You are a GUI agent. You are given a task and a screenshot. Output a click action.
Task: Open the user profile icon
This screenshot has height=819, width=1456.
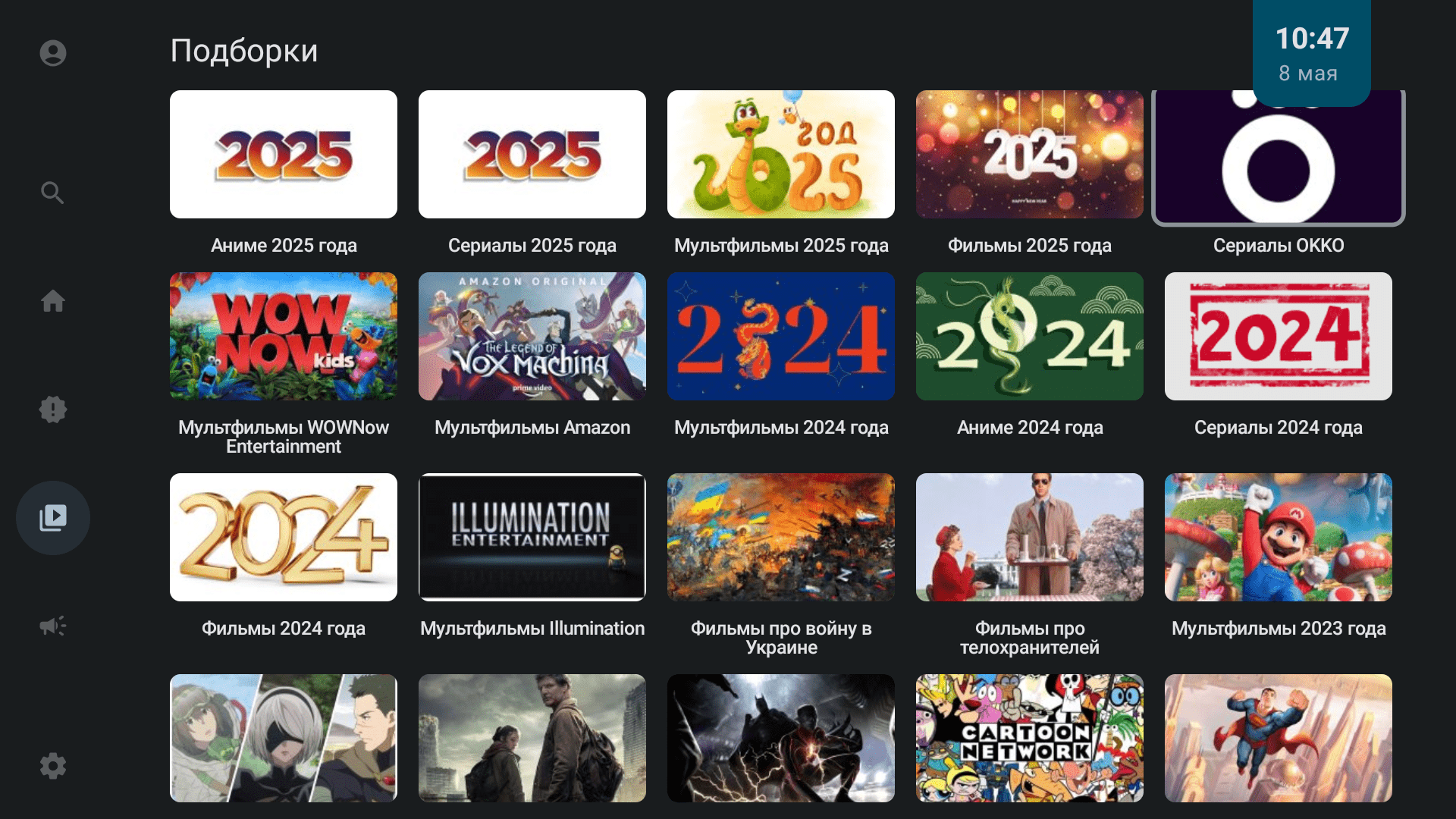[x=53, y=53]
